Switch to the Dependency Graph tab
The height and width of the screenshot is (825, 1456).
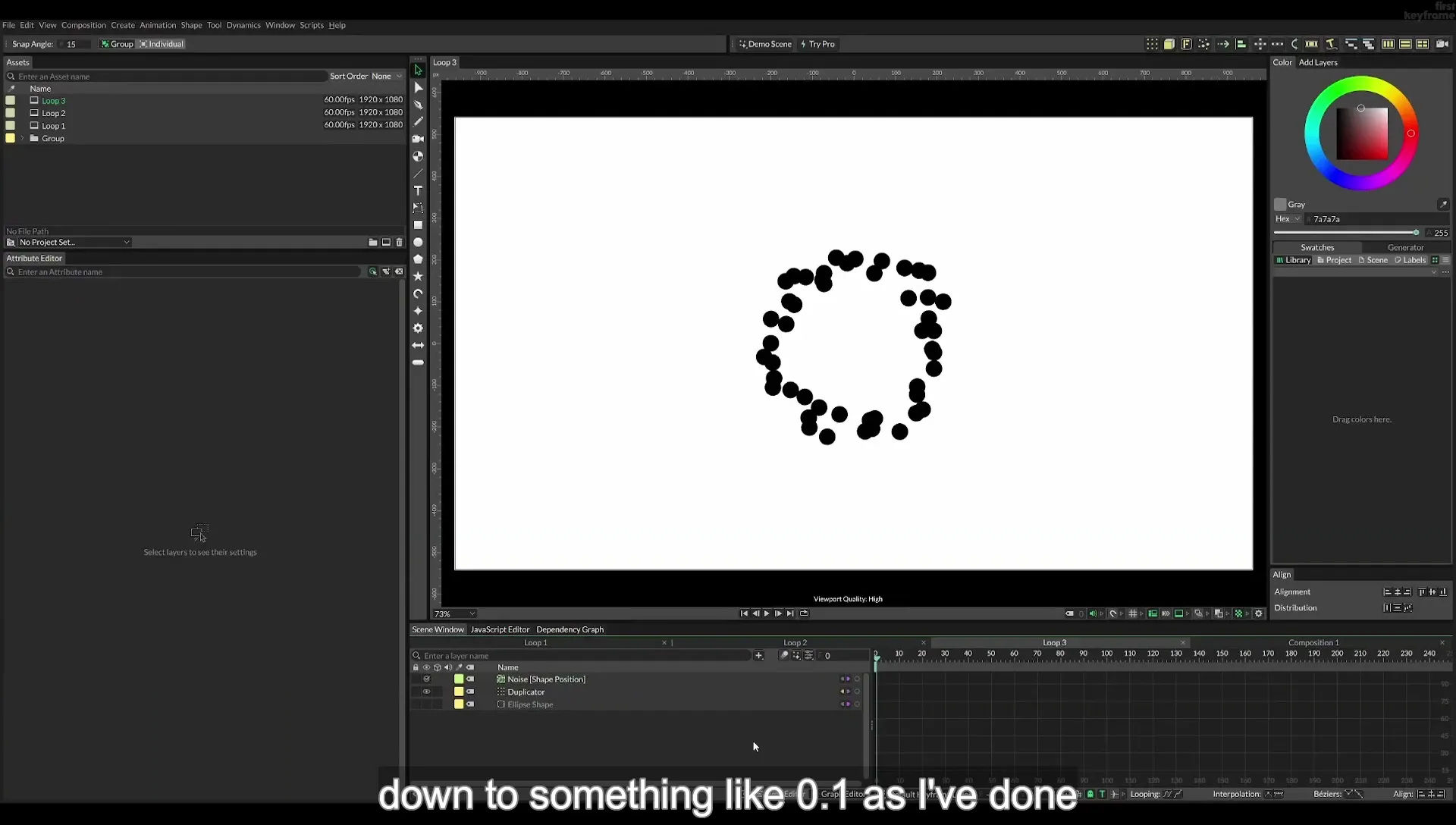click(570, 629)
